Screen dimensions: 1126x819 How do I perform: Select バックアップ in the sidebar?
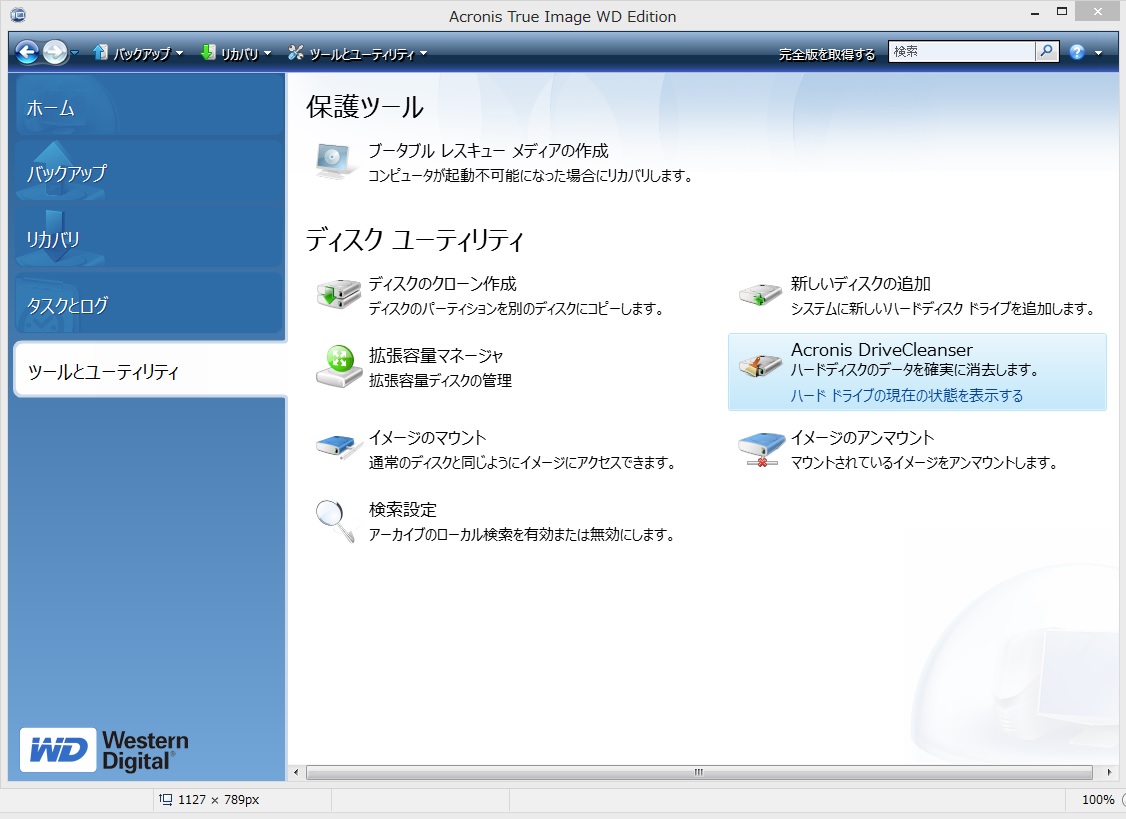[x=149, y=172]
